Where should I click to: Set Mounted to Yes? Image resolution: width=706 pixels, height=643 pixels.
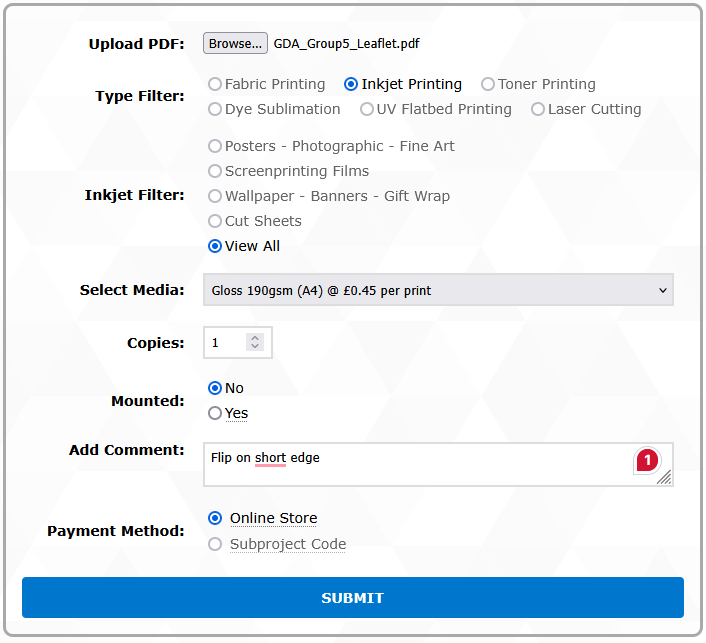215,413
